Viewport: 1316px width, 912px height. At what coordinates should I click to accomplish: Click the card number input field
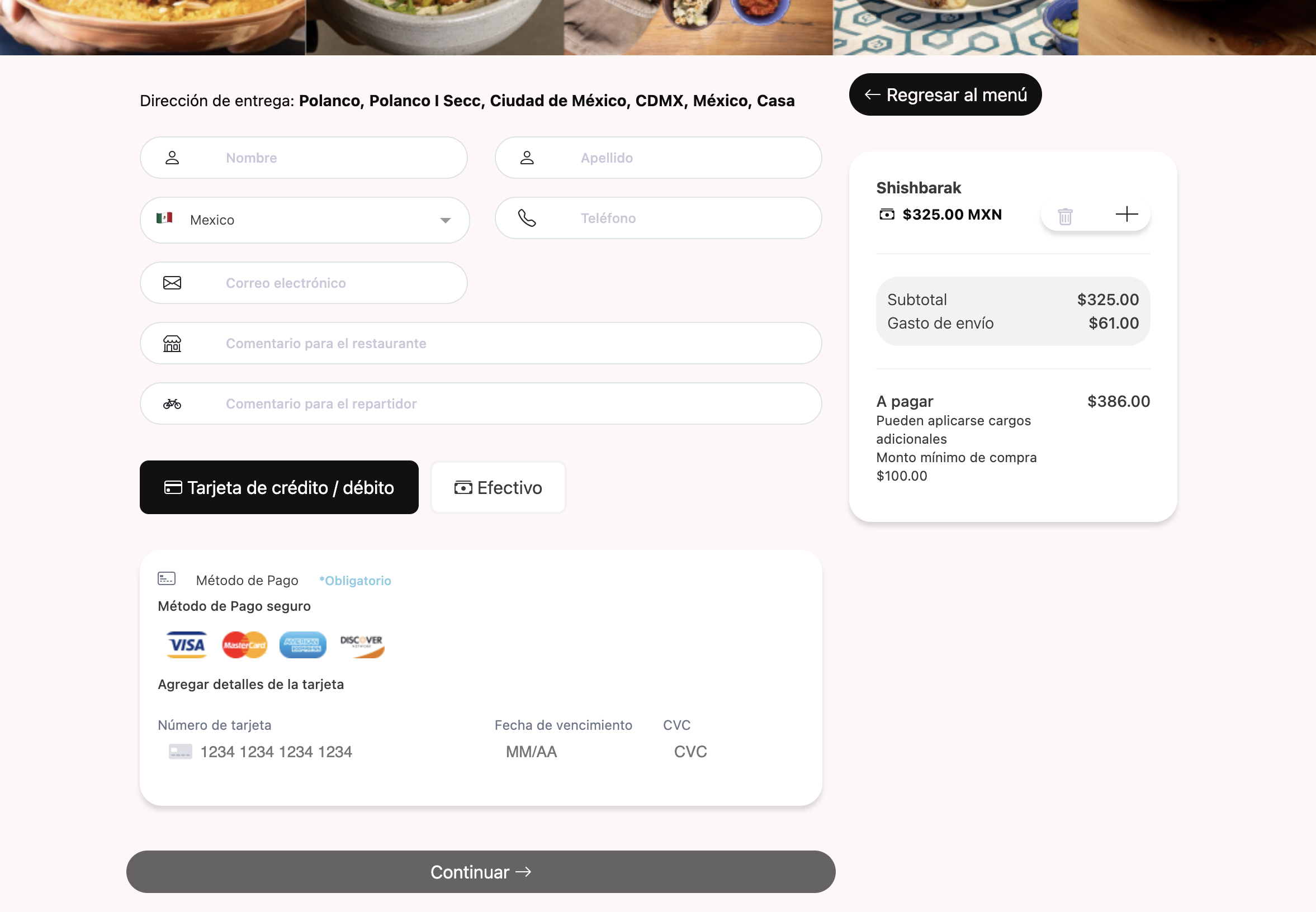pos(320,752)
